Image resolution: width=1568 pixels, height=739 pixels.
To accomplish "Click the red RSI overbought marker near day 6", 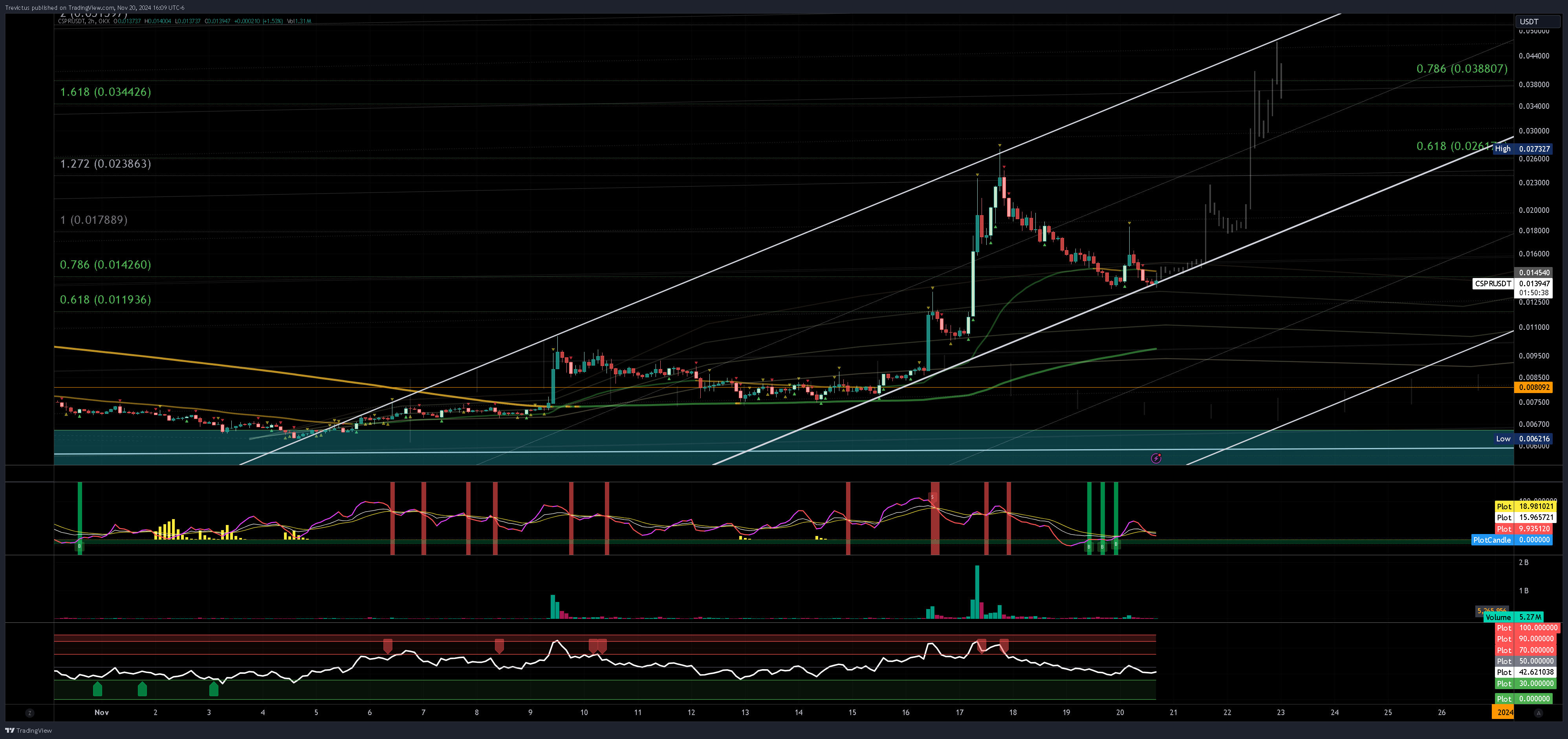I will pyautogui.click(x=388, y=646).
